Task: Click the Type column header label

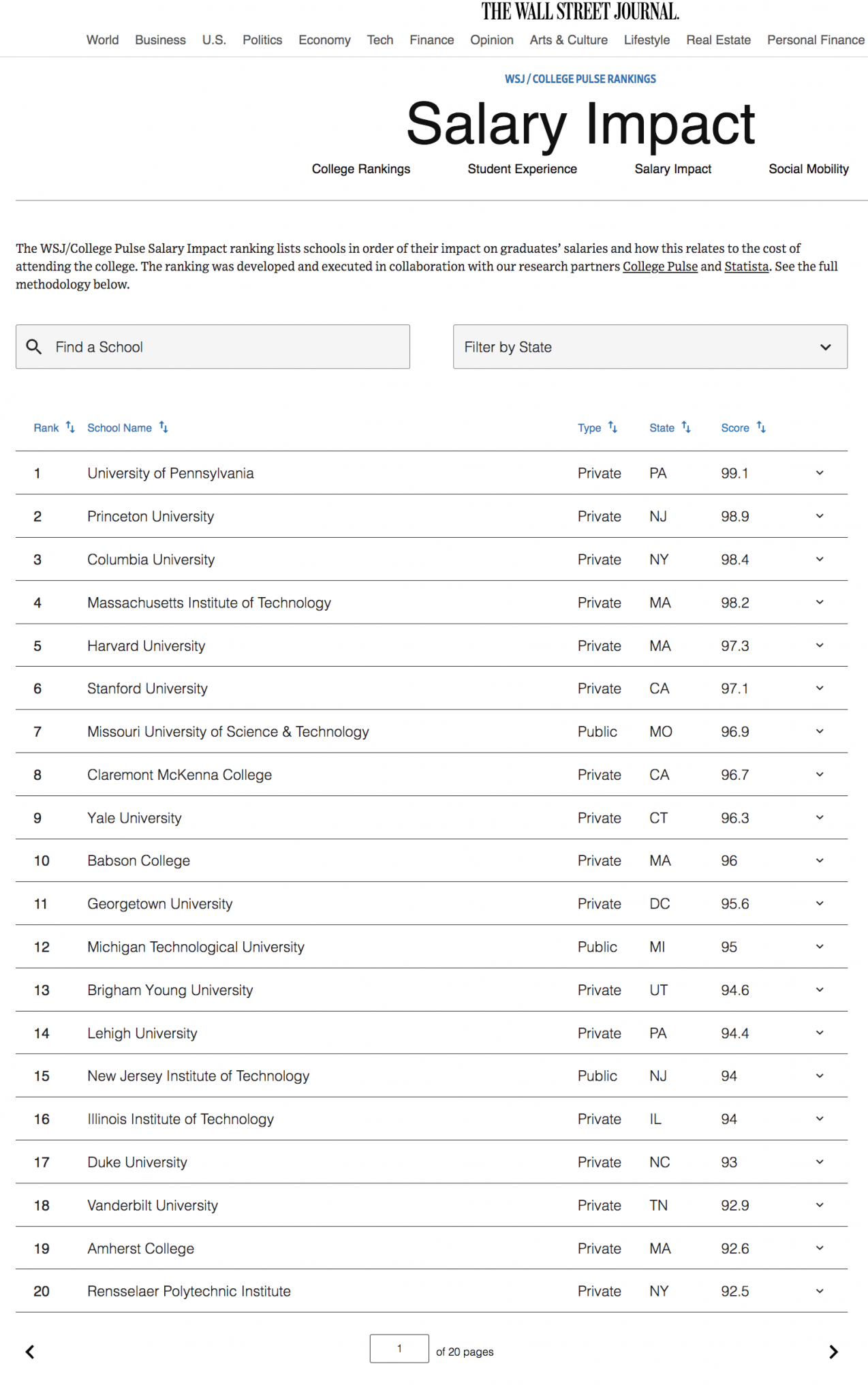Action: [x=589, y=428]
